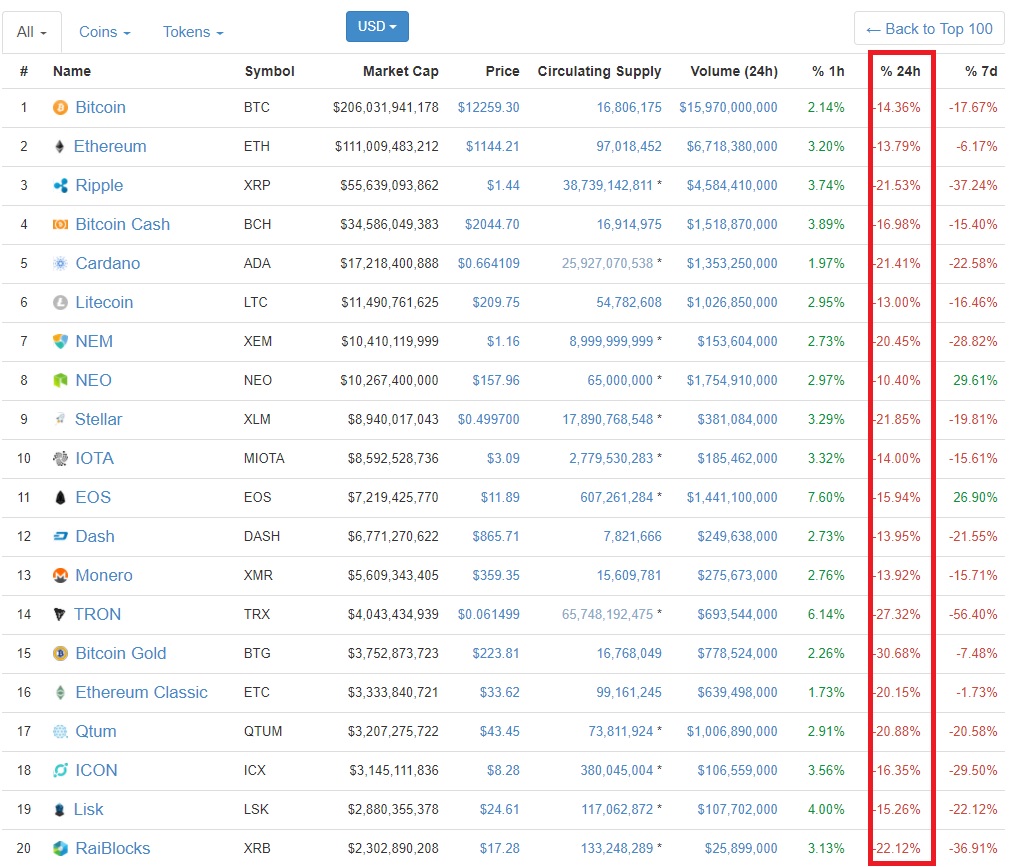Click the Cardano logo icon
The width and height of the screenshot is (1032, 867).
point(60,263)
